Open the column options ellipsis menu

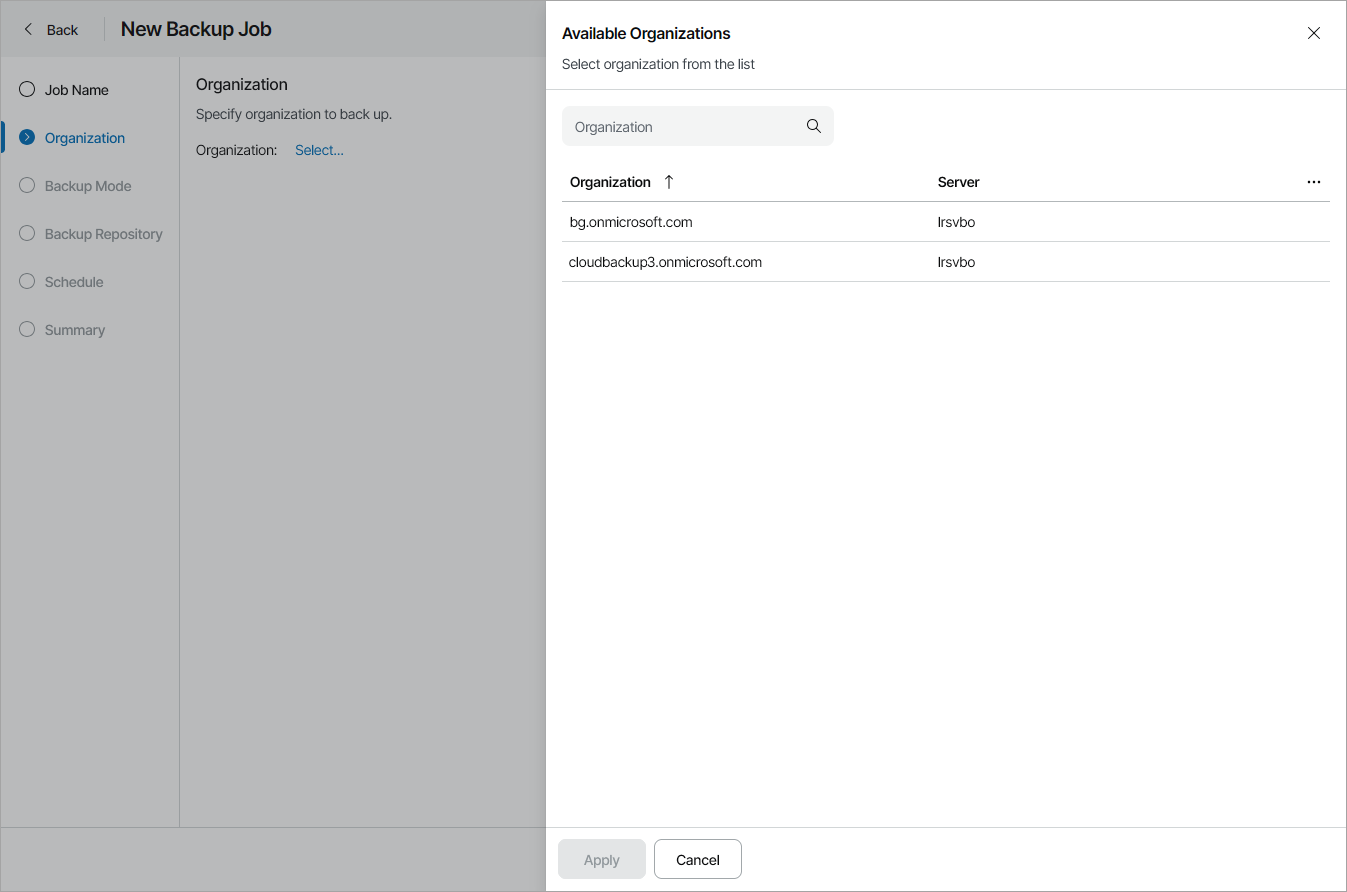click(x=1313, y=182)
